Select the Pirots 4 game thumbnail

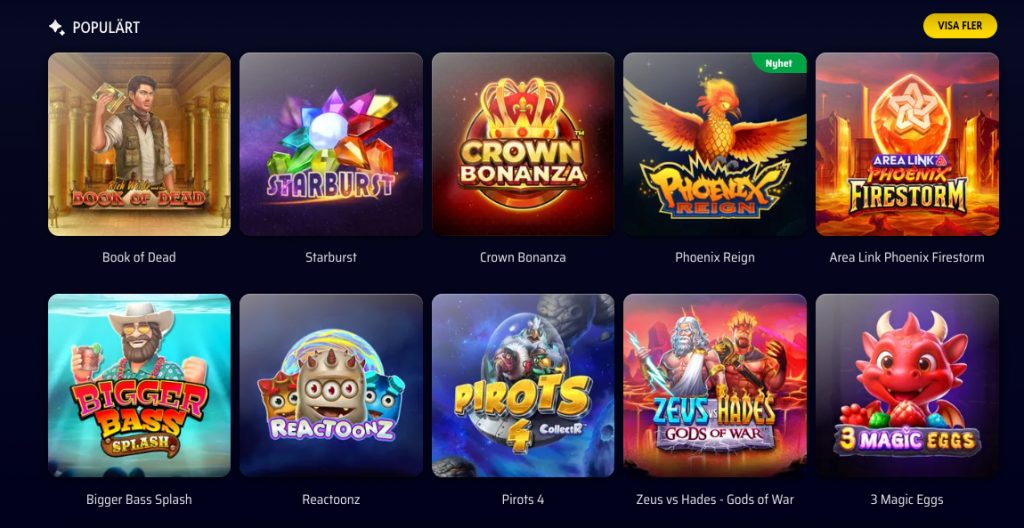523,386
